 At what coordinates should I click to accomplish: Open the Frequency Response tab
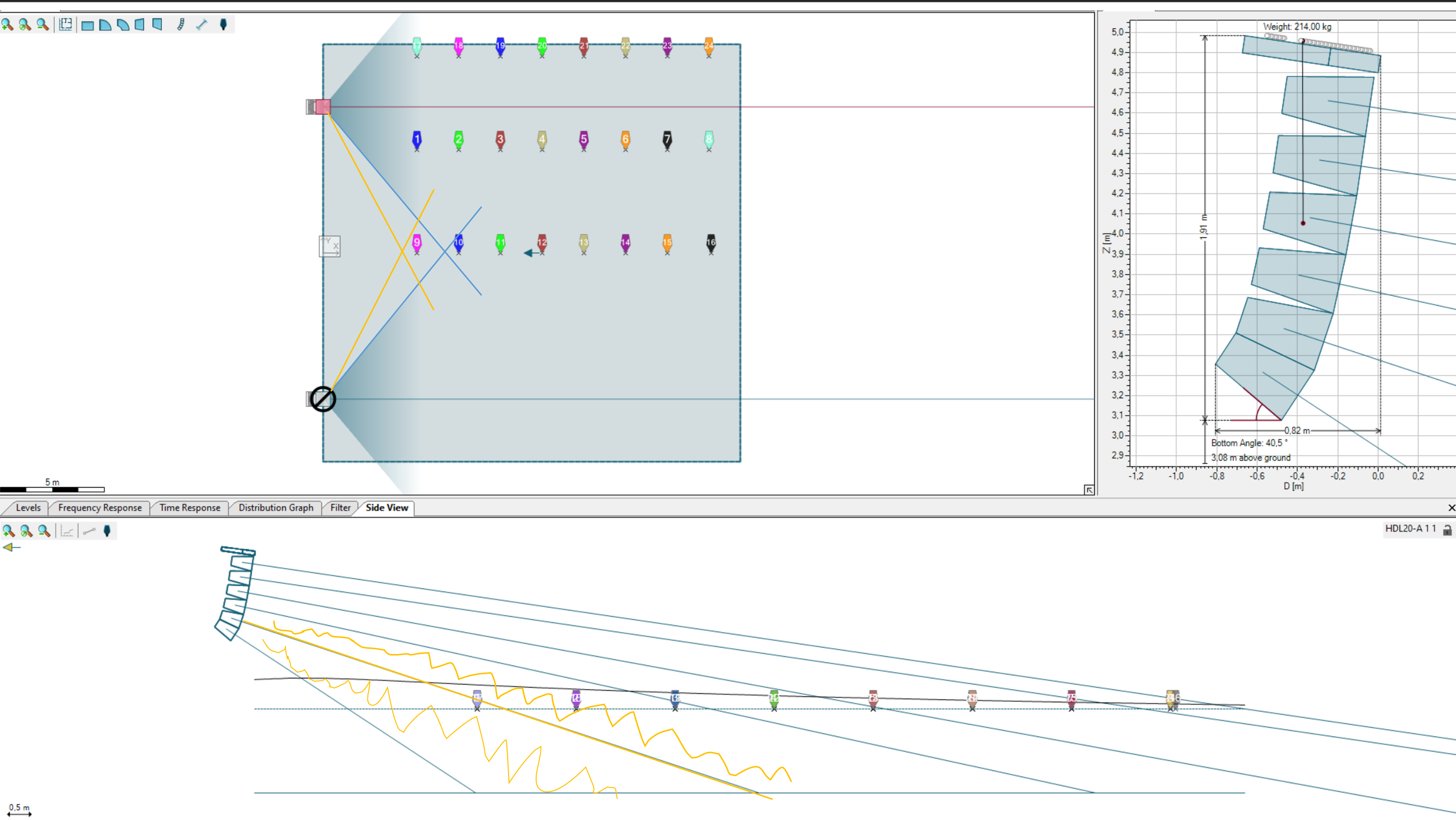coord(100,508)
